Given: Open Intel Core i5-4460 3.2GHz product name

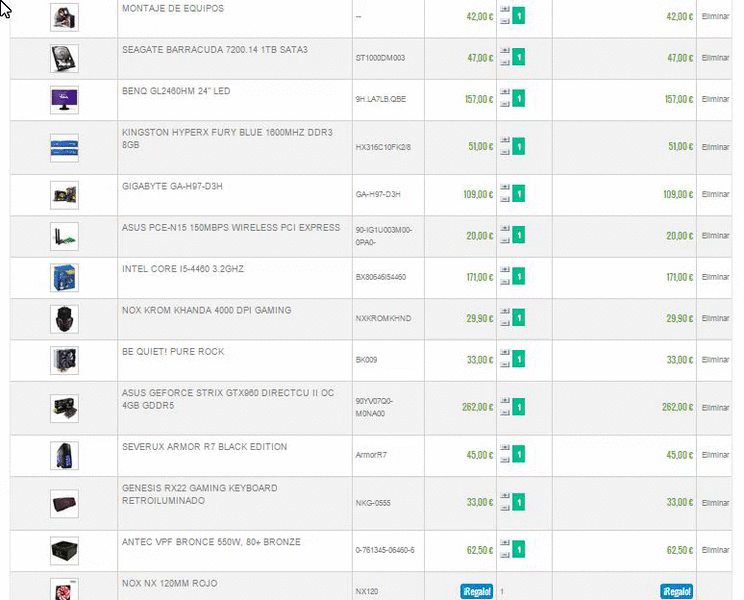Looking at the screenshot, I should tap(183, 269).
